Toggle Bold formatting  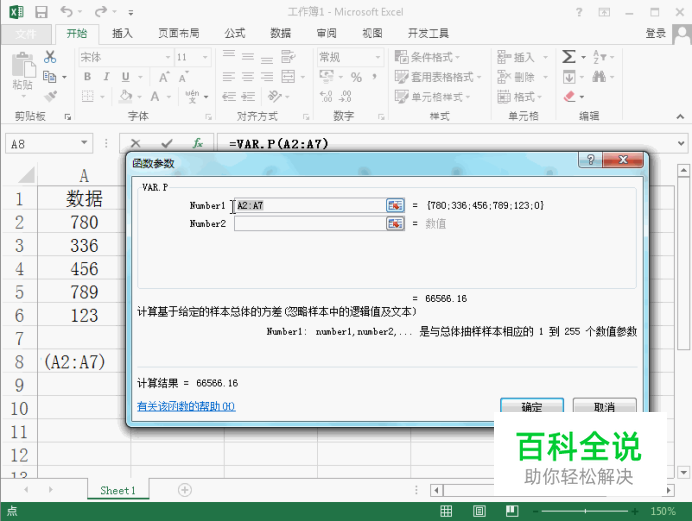[x=87, y=77]
